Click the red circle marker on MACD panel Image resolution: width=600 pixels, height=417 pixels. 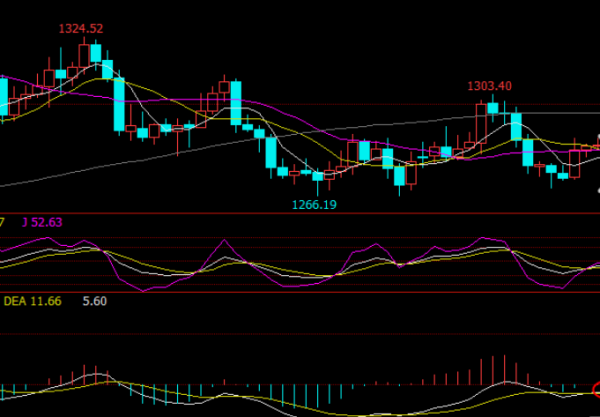596,388
